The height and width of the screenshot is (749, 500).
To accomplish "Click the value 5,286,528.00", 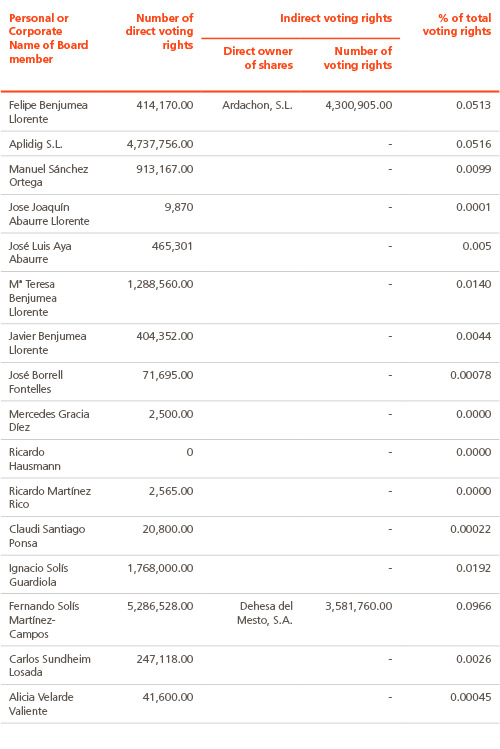I will [x=160, y=606].
